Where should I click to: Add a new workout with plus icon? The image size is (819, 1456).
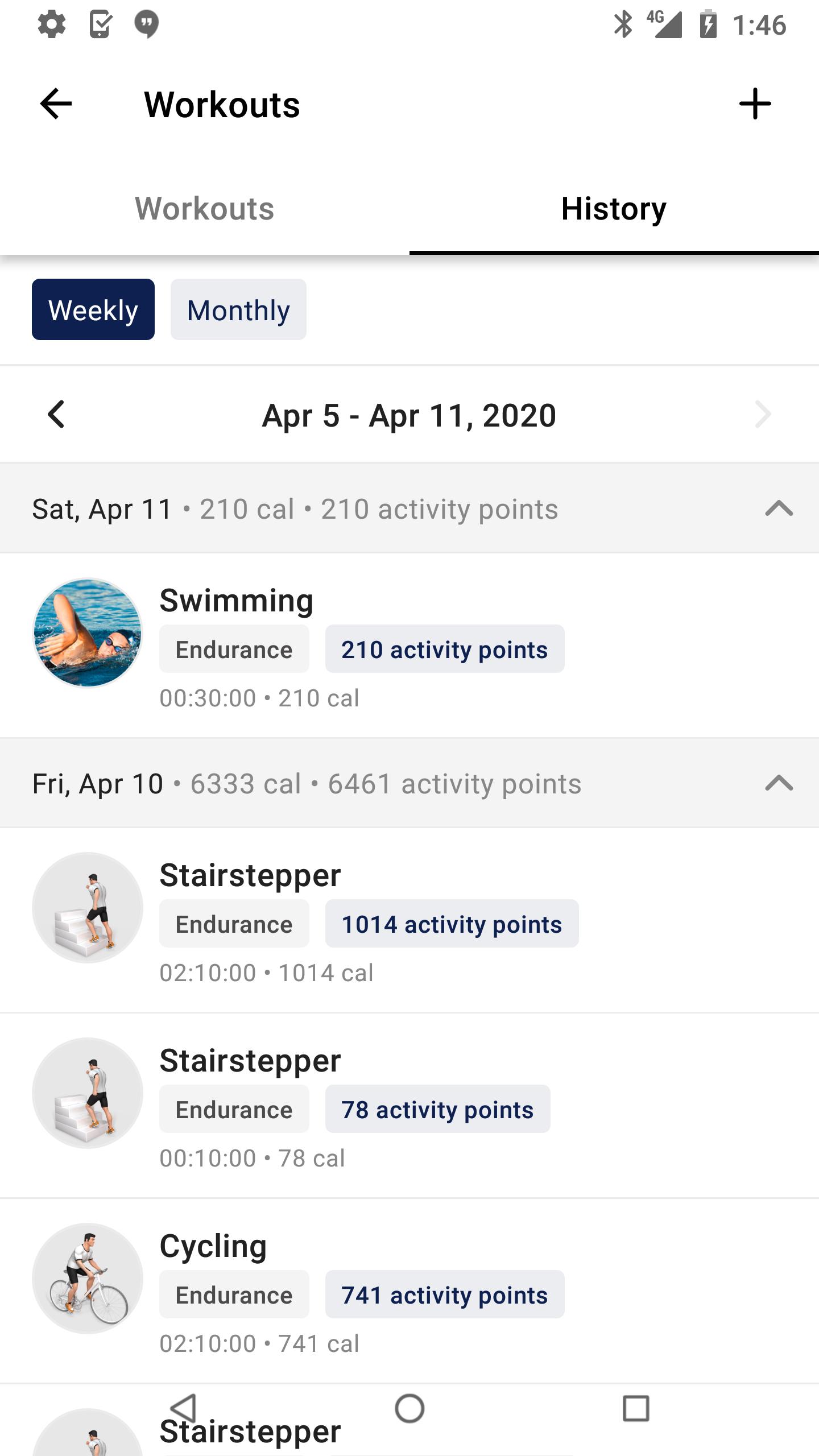coord(755,104)
